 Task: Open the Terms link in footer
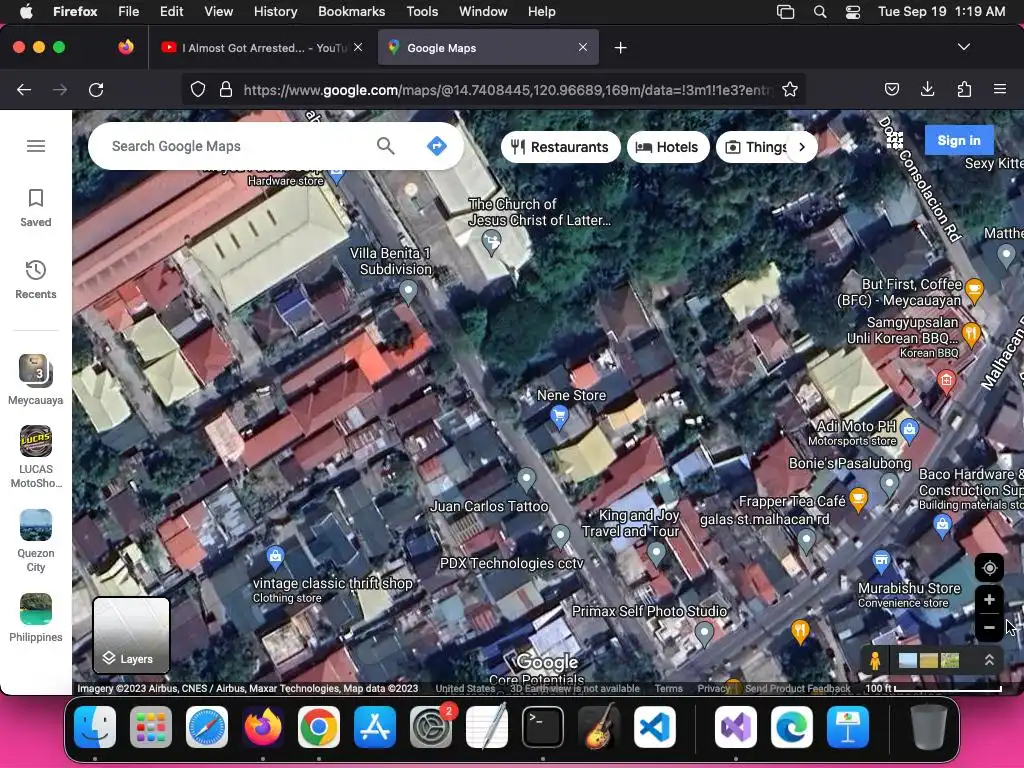point(668,688)
